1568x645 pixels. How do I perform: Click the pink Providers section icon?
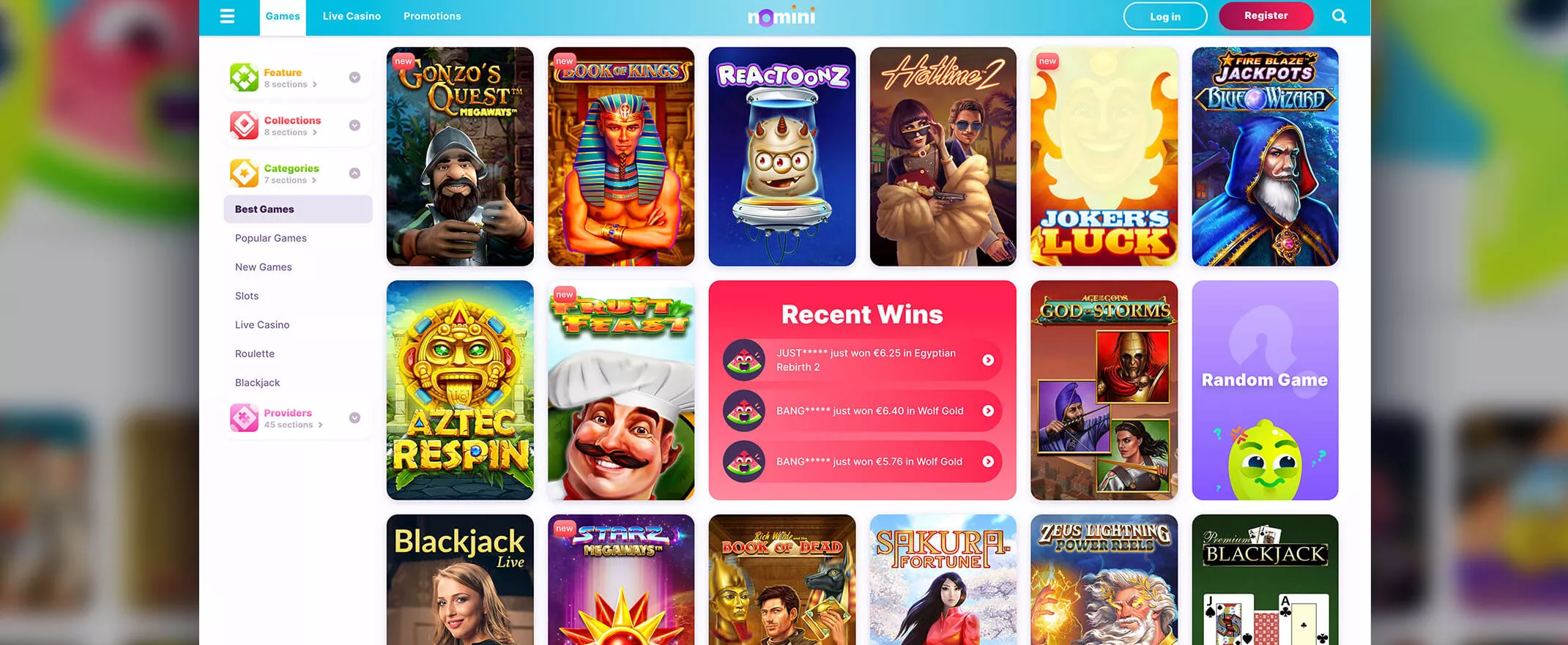click(244, 417)
